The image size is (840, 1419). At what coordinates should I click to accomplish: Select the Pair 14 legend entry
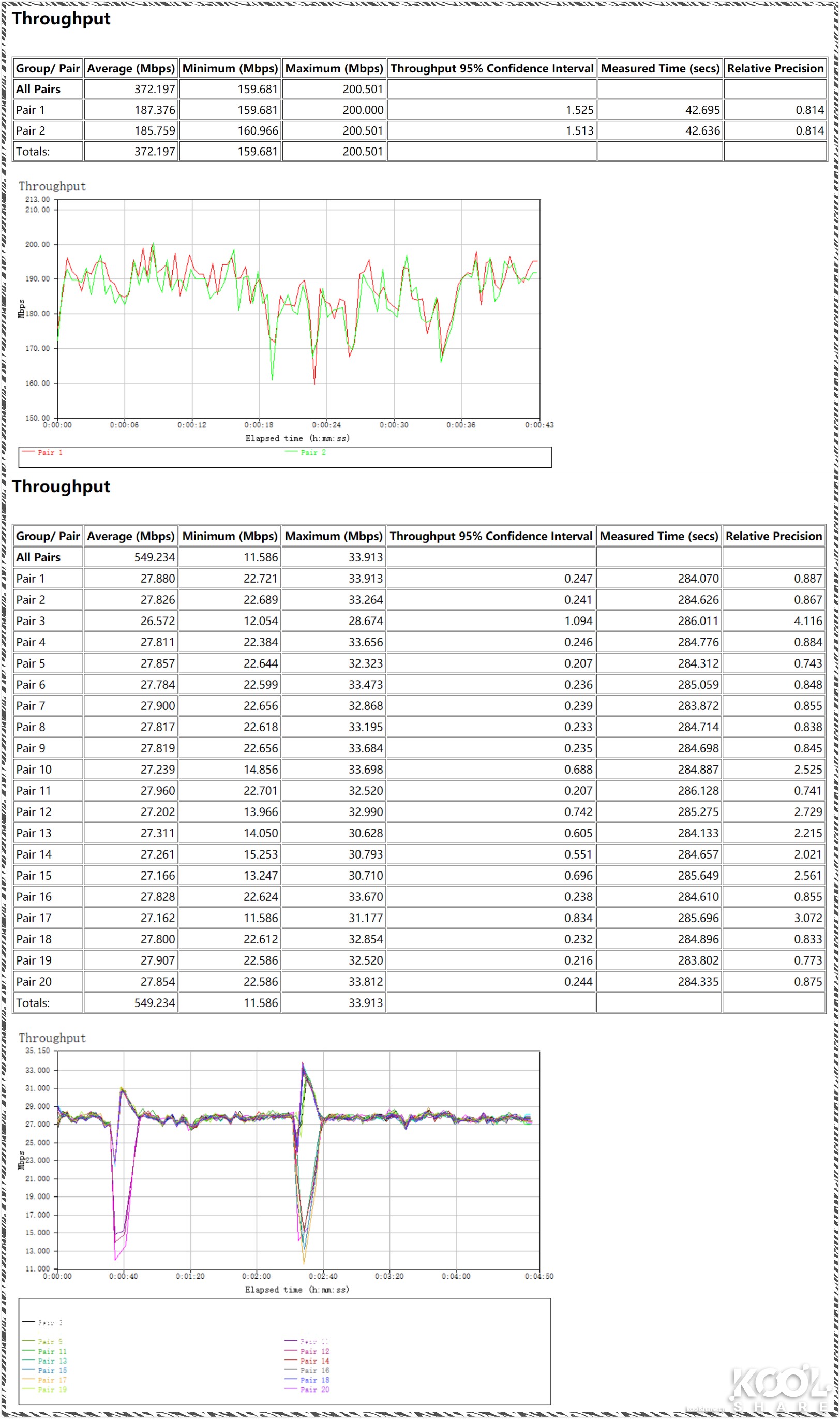click(x=307, y=1361)
